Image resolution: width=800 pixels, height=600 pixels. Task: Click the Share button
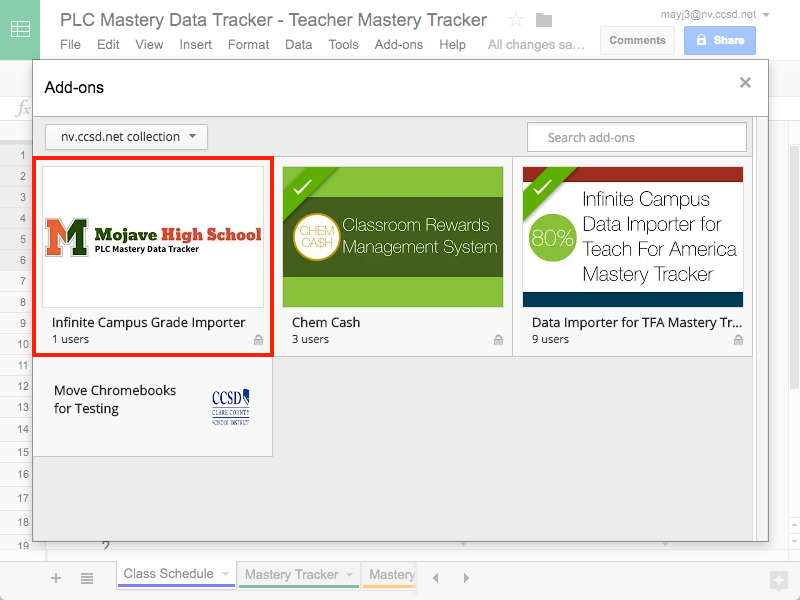tap(719, 40)
